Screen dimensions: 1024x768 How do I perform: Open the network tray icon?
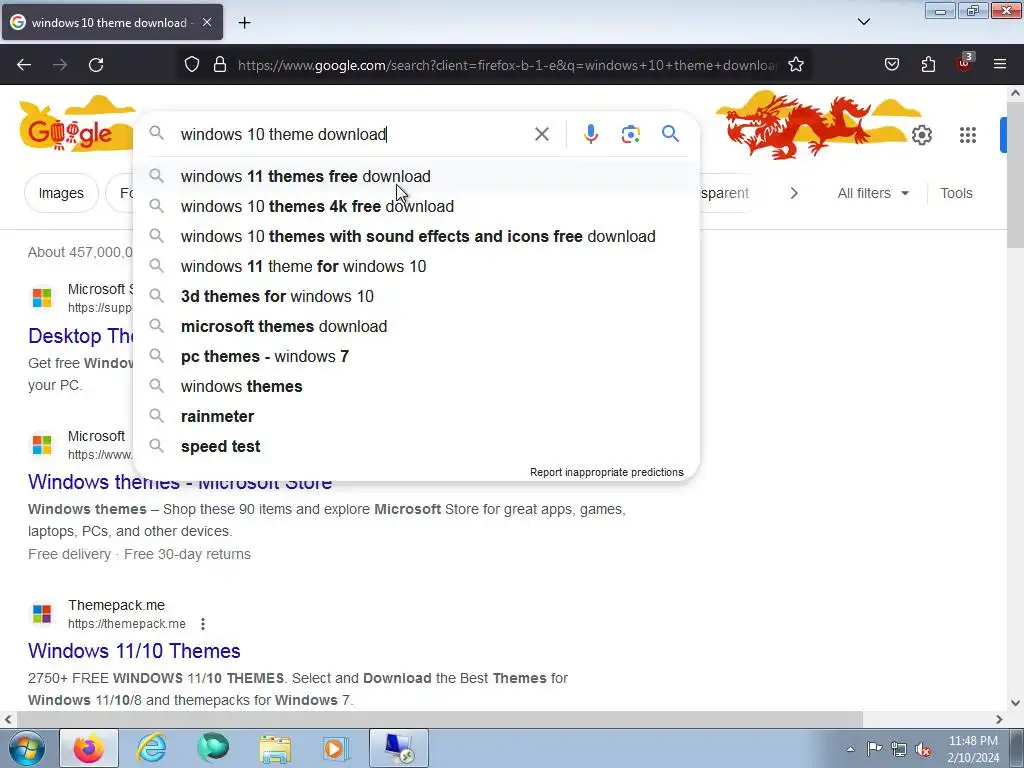pos(899,749)
